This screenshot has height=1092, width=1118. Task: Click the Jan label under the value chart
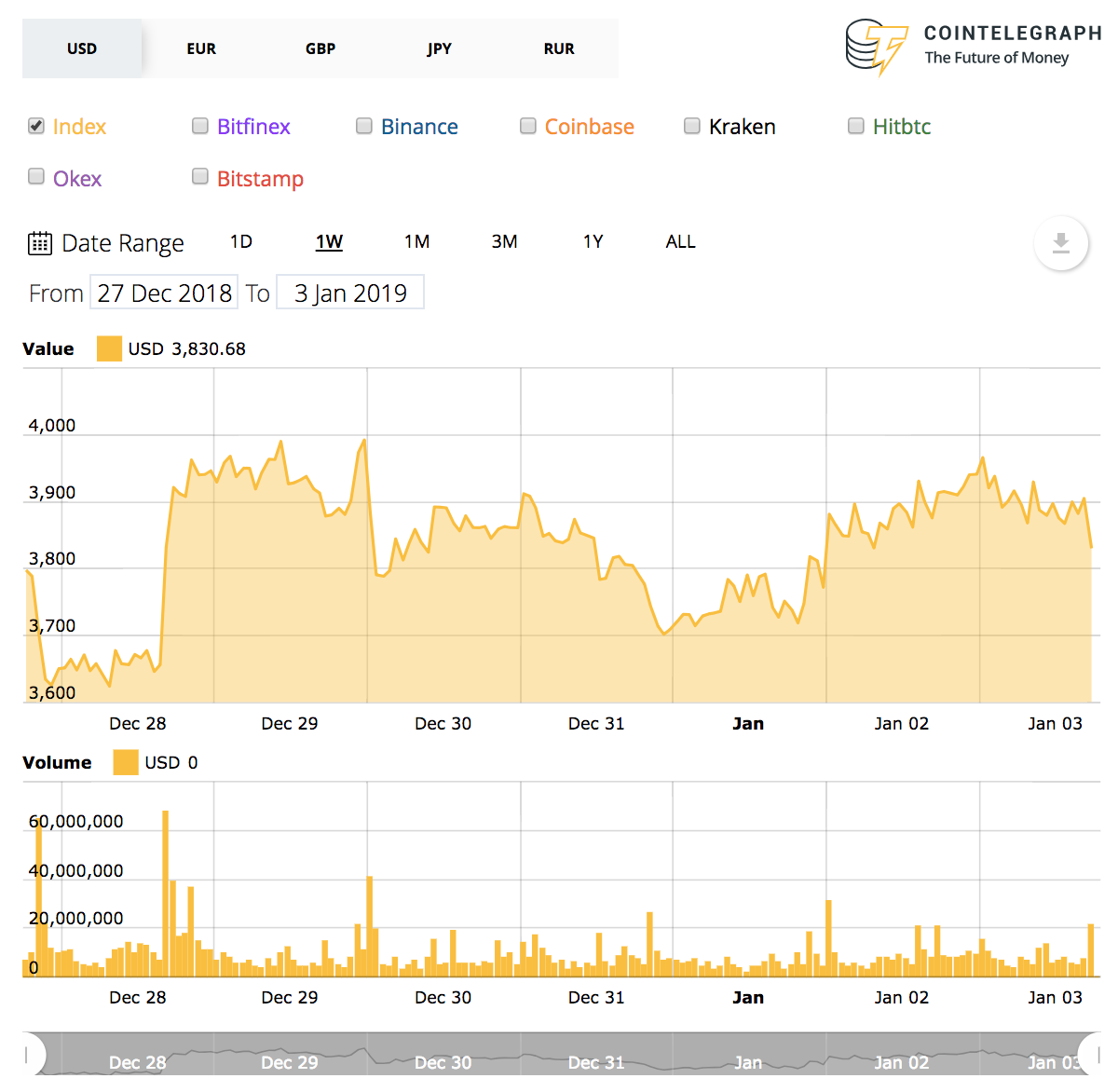point(748,723)
